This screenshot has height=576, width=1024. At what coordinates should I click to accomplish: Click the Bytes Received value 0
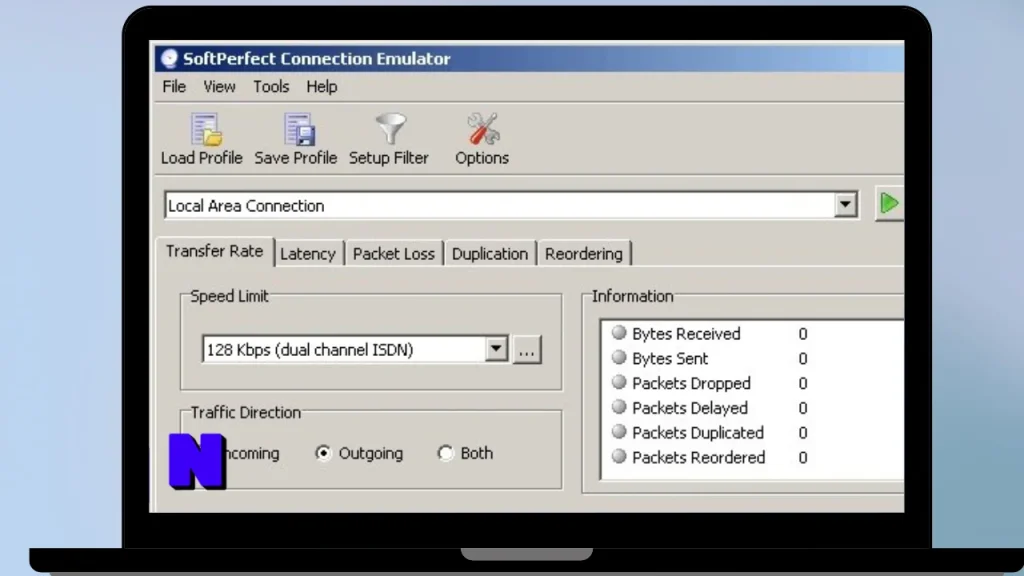[803, 334]
